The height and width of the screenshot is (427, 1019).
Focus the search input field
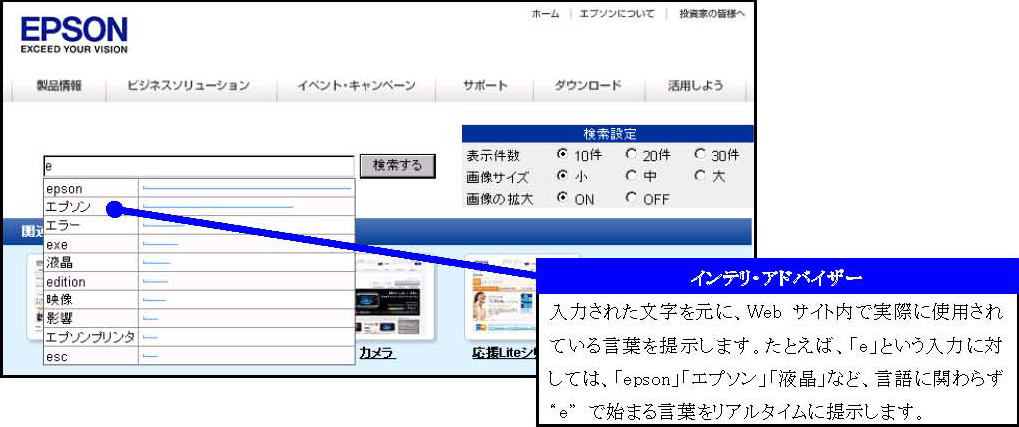(x=198, y=166)
